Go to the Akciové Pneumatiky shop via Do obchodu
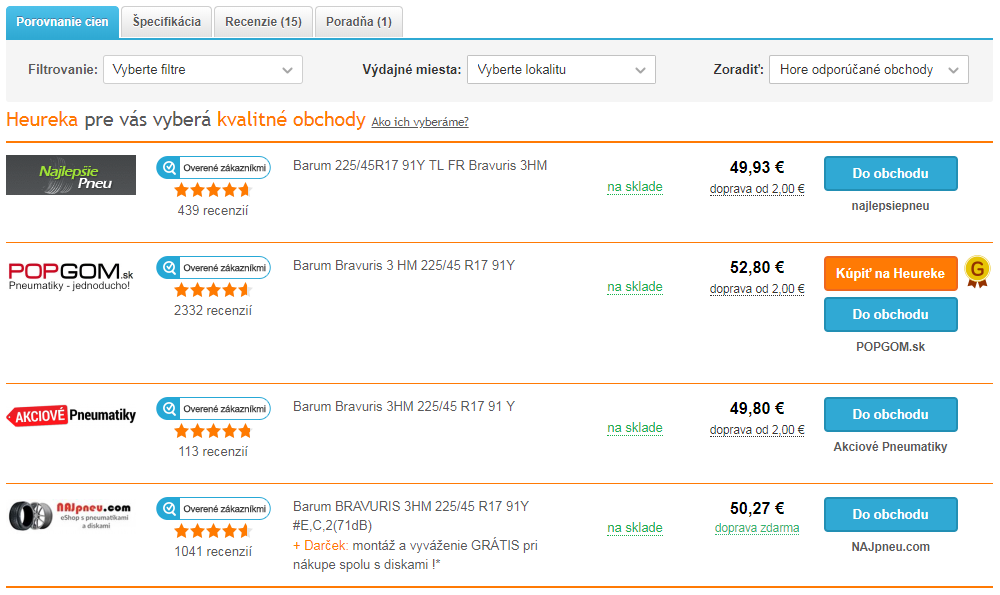Image resolution: width=1000 pixels, height=595 pixels. pos(890,414)
